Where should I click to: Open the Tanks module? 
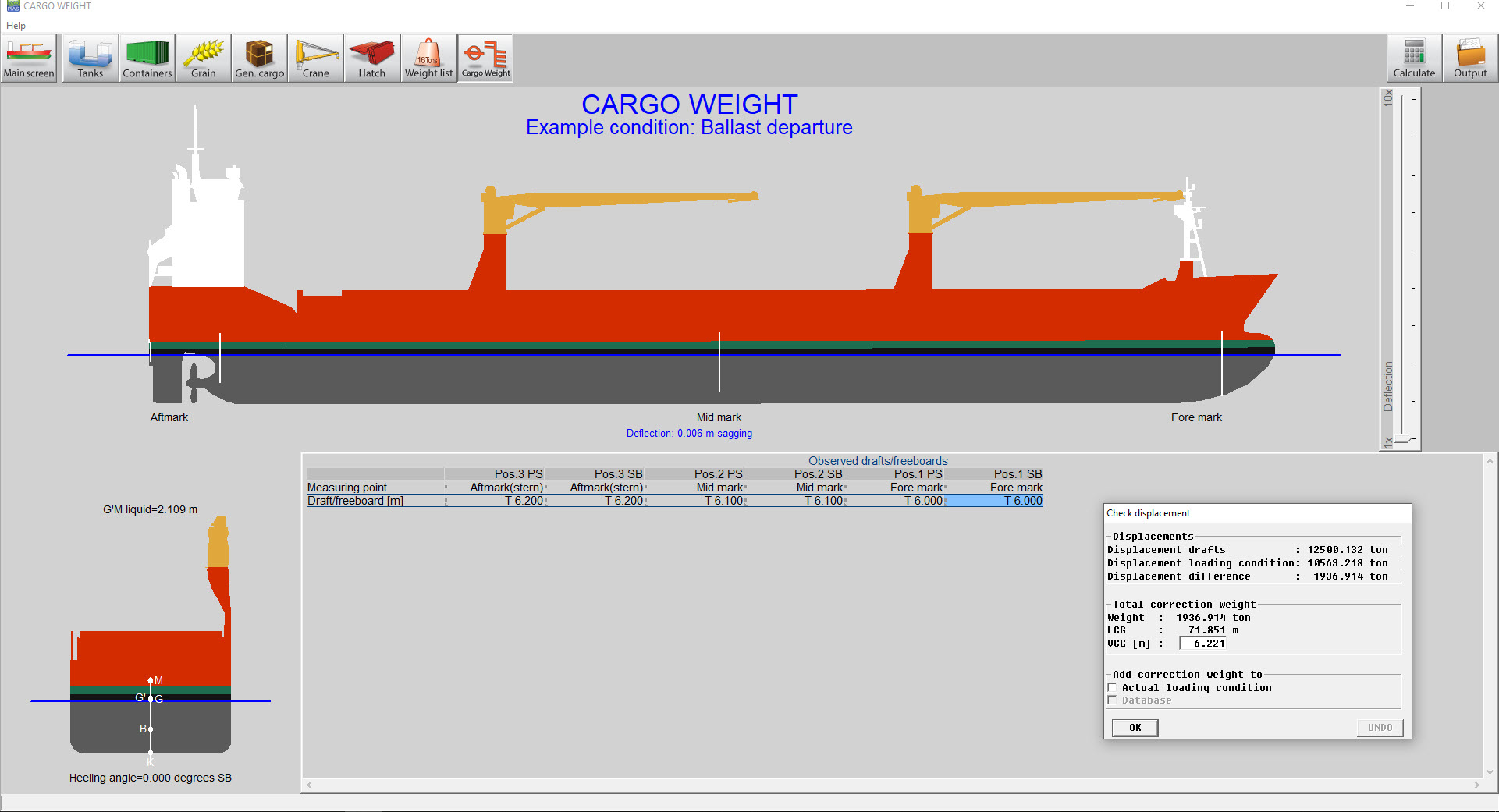pyautogui.click(x=91, y=59)
